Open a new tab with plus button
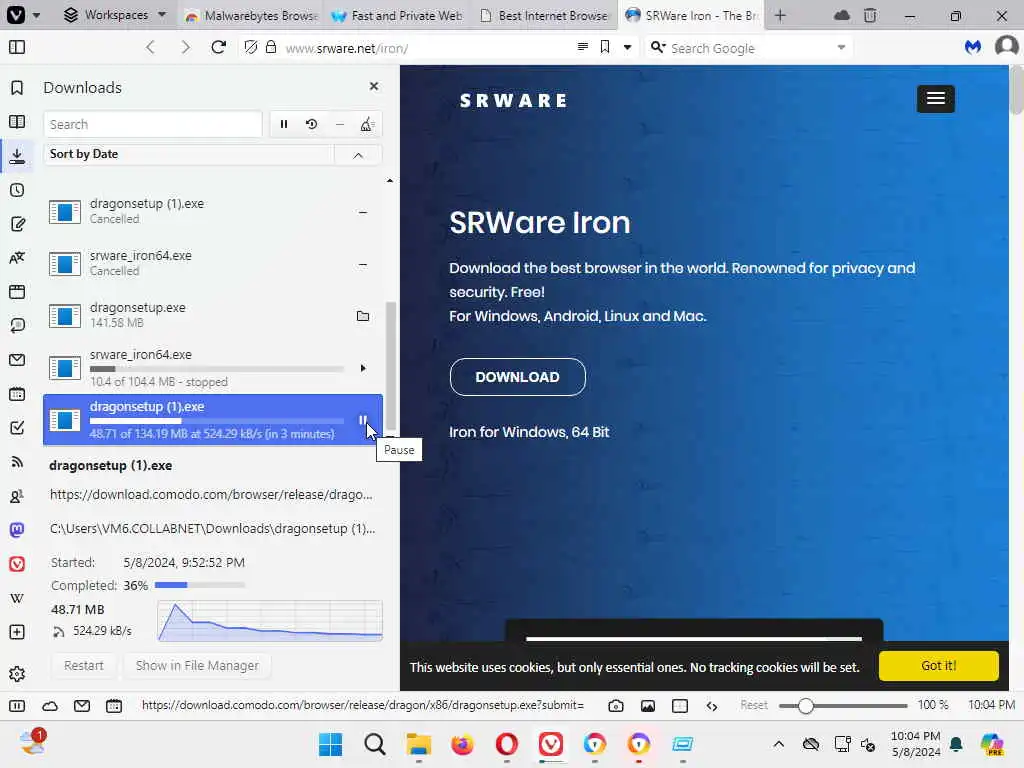This screenshot has width=1024, height=768. tap(780, 15)
